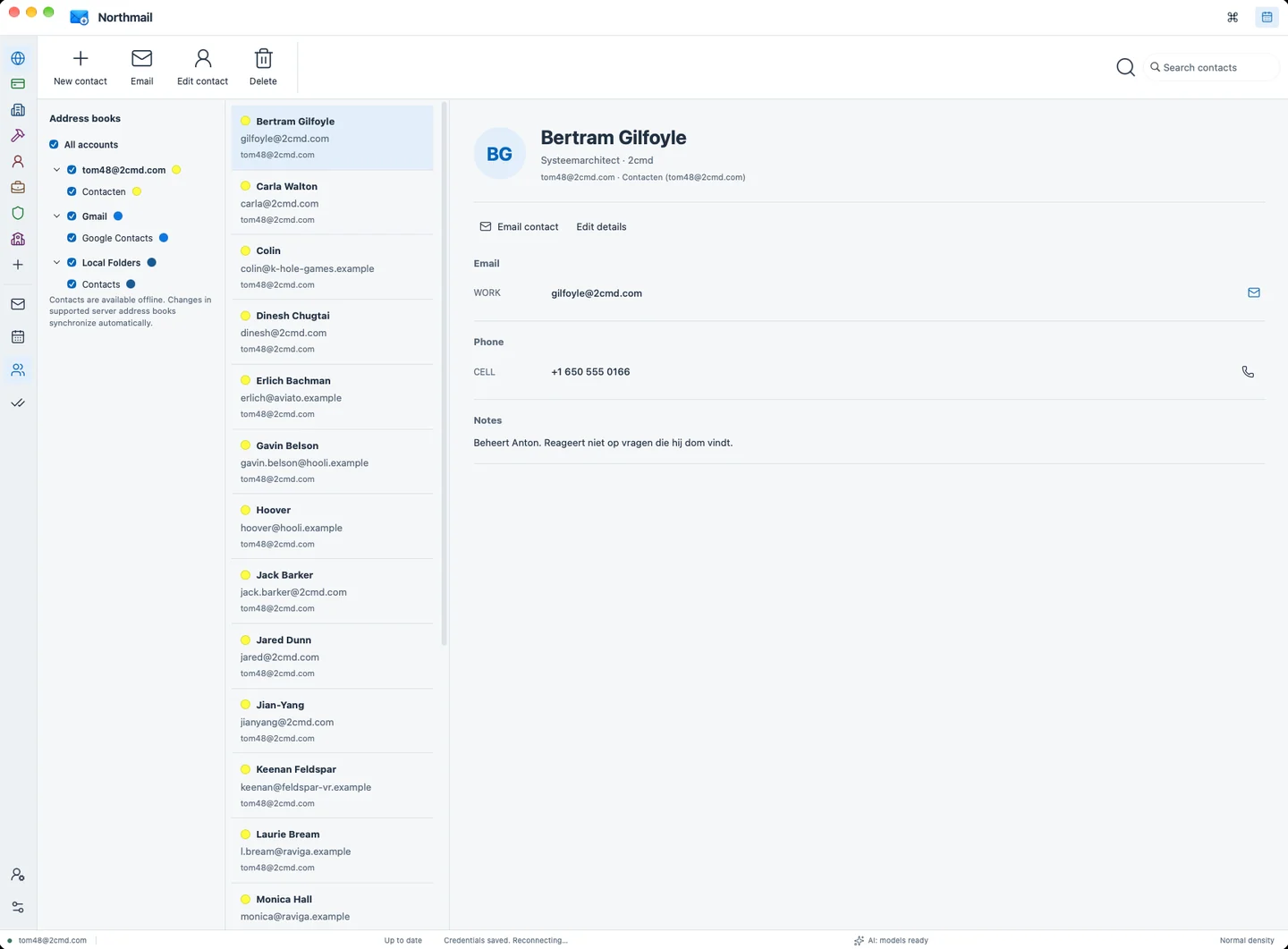
Task: Open the globe space in the sidebar
Action: coord(18,58)
